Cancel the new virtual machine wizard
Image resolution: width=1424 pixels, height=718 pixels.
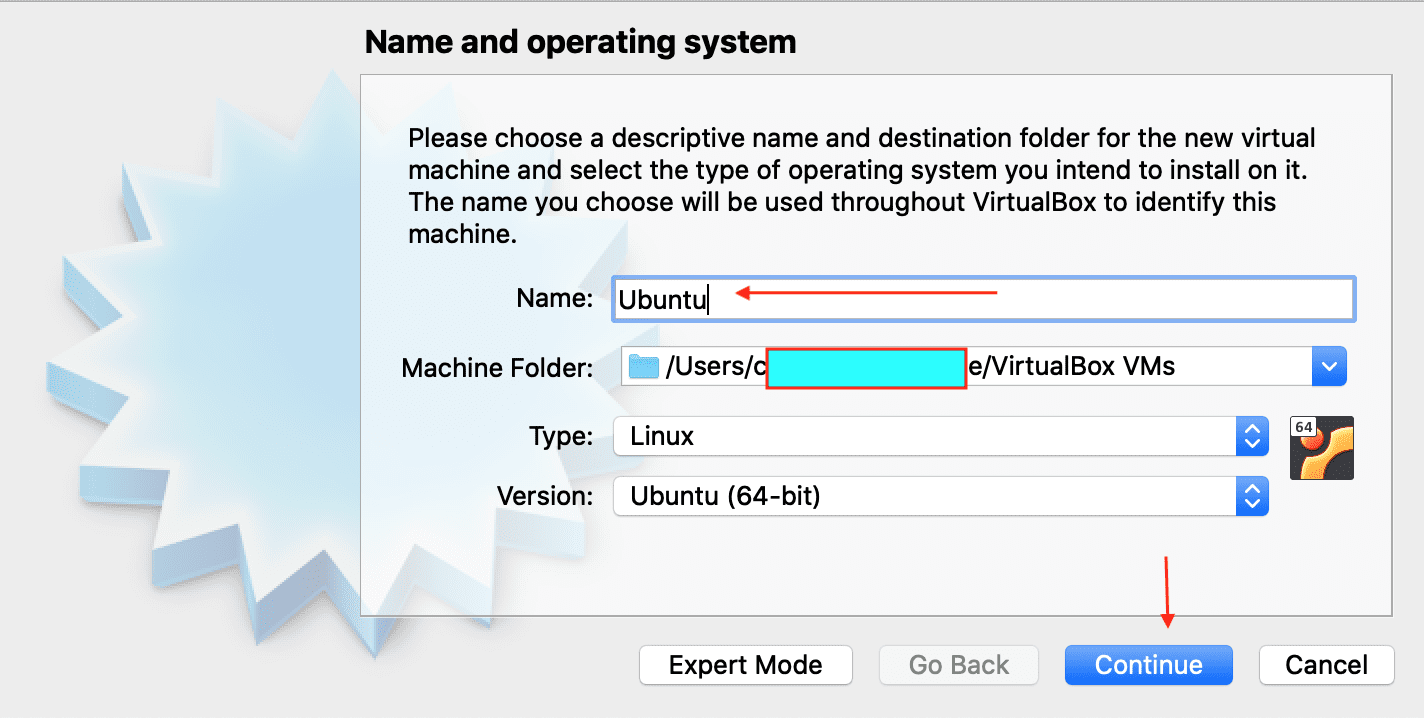pyautogui.click(x=1326, y=665)
